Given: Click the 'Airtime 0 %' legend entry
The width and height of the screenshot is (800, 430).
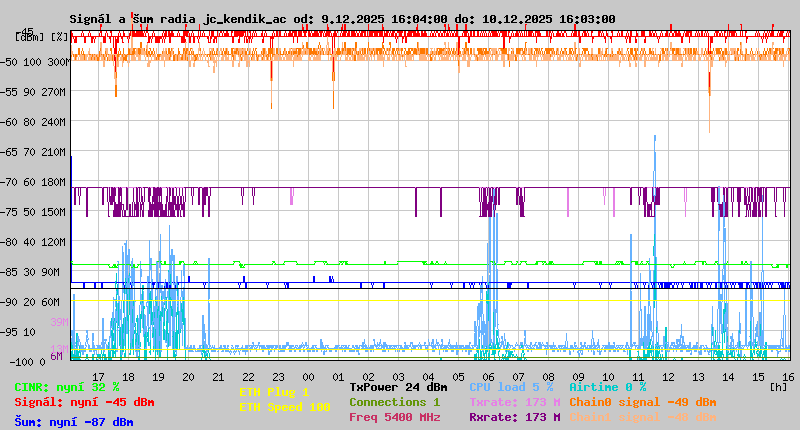Looking at the screenshot, I should click(608, 387).
